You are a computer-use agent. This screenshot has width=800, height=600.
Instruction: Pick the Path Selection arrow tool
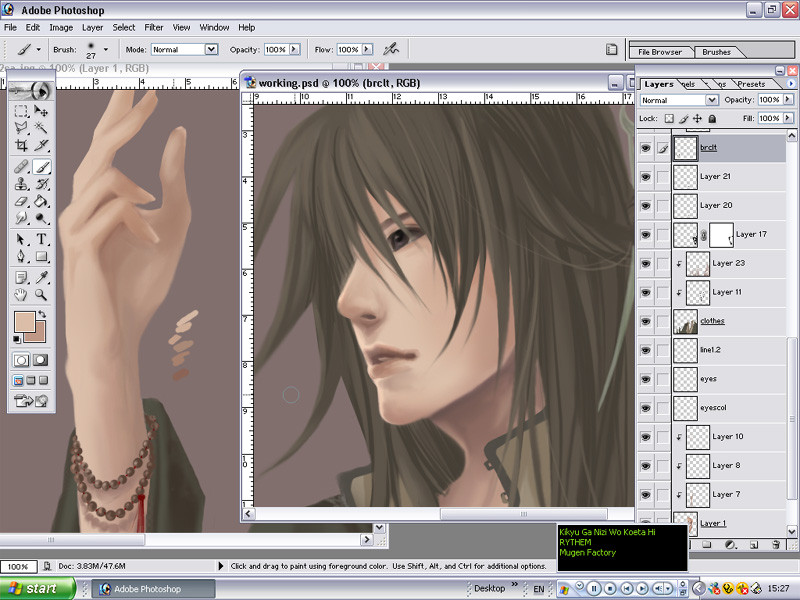(x=21, y=239)
